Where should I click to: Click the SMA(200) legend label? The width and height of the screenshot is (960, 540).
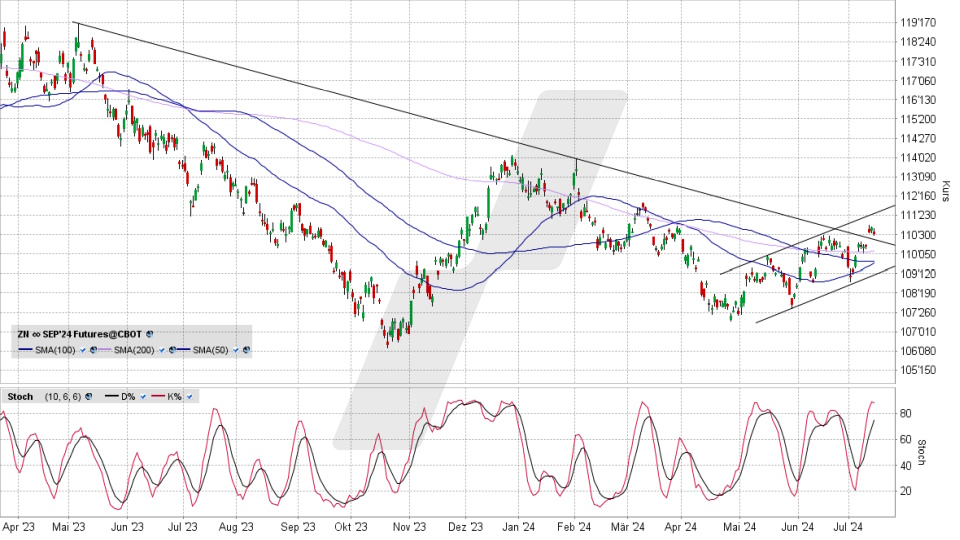pyautogui.click(x=134, y=350)
